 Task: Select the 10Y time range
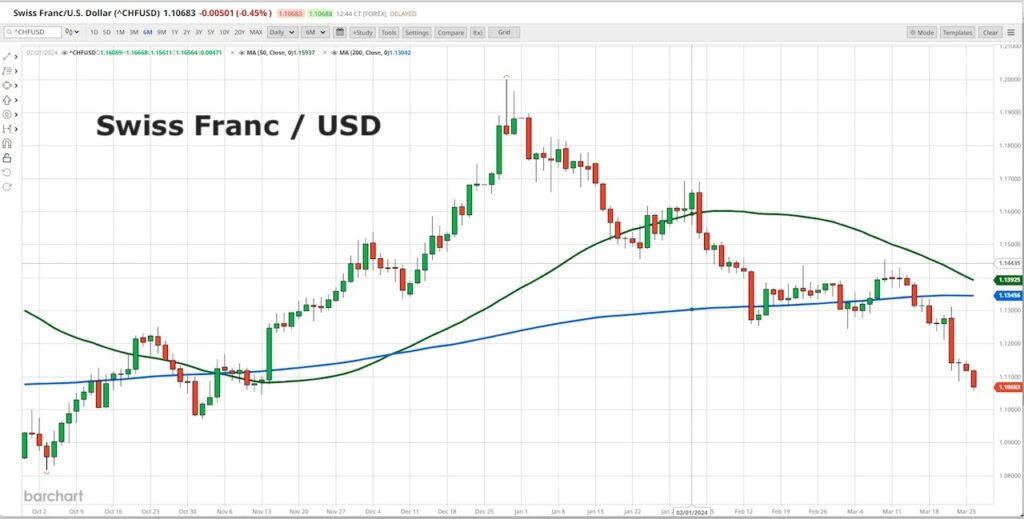point(224,32)
